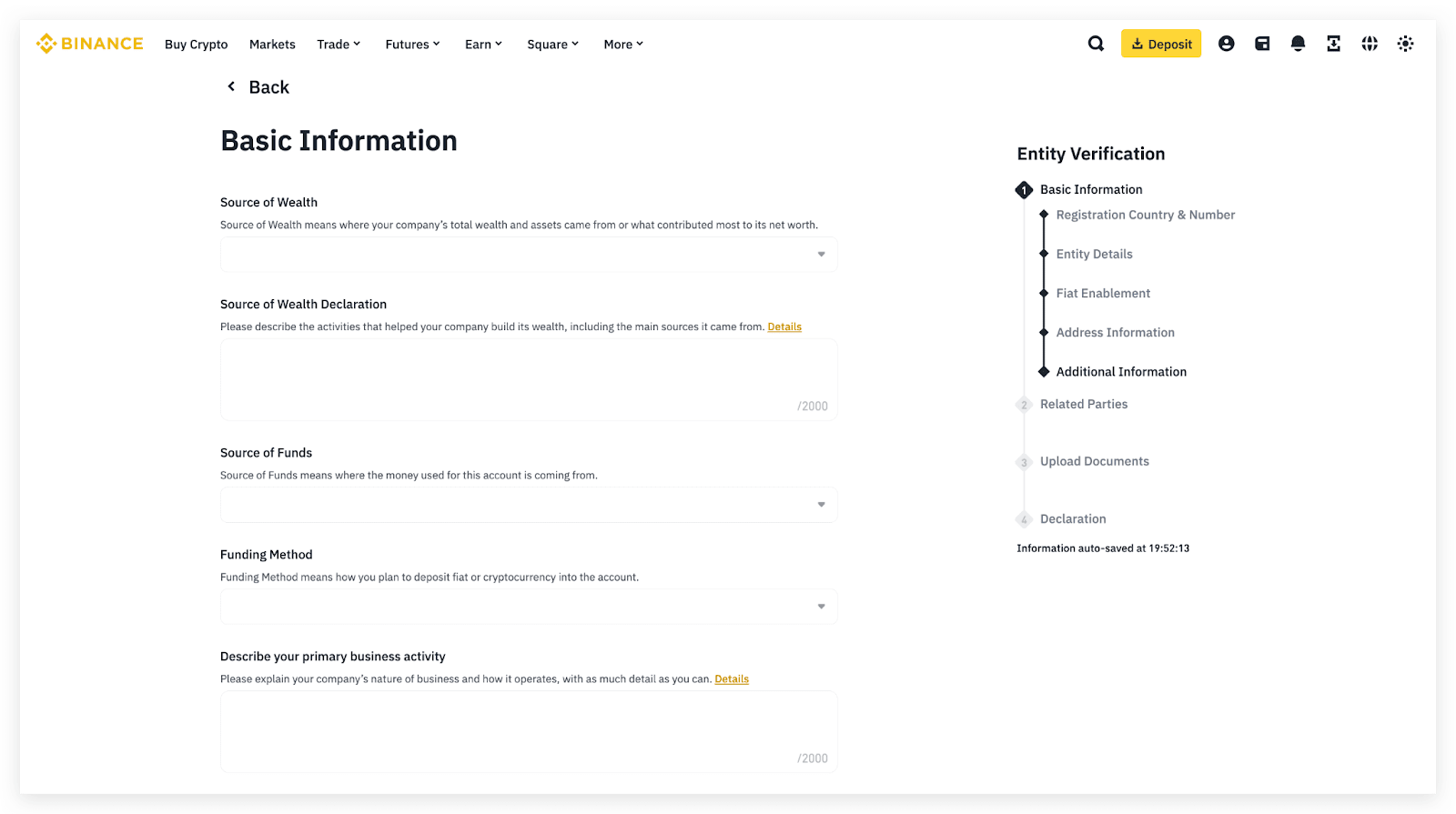Image resolution: width=1456 pixels, height=814 pixels.
Task: Open the language globe icon
Action: pyautogui.click(x=1370, y=44)
